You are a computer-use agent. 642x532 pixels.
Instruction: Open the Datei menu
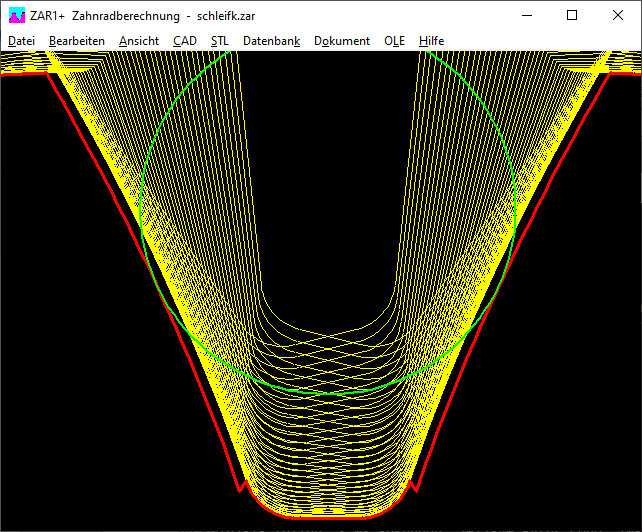tap(20, 41)
